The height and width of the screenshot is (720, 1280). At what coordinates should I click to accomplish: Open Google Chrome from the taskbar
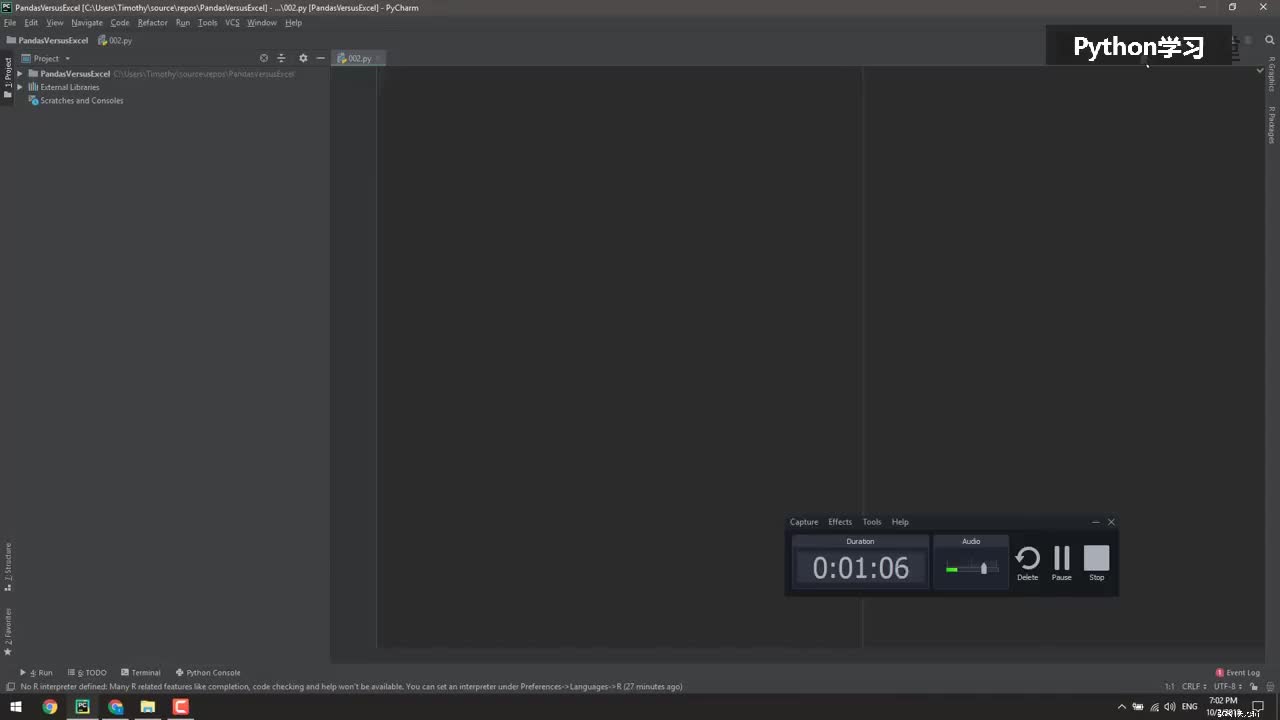point(50,707)
